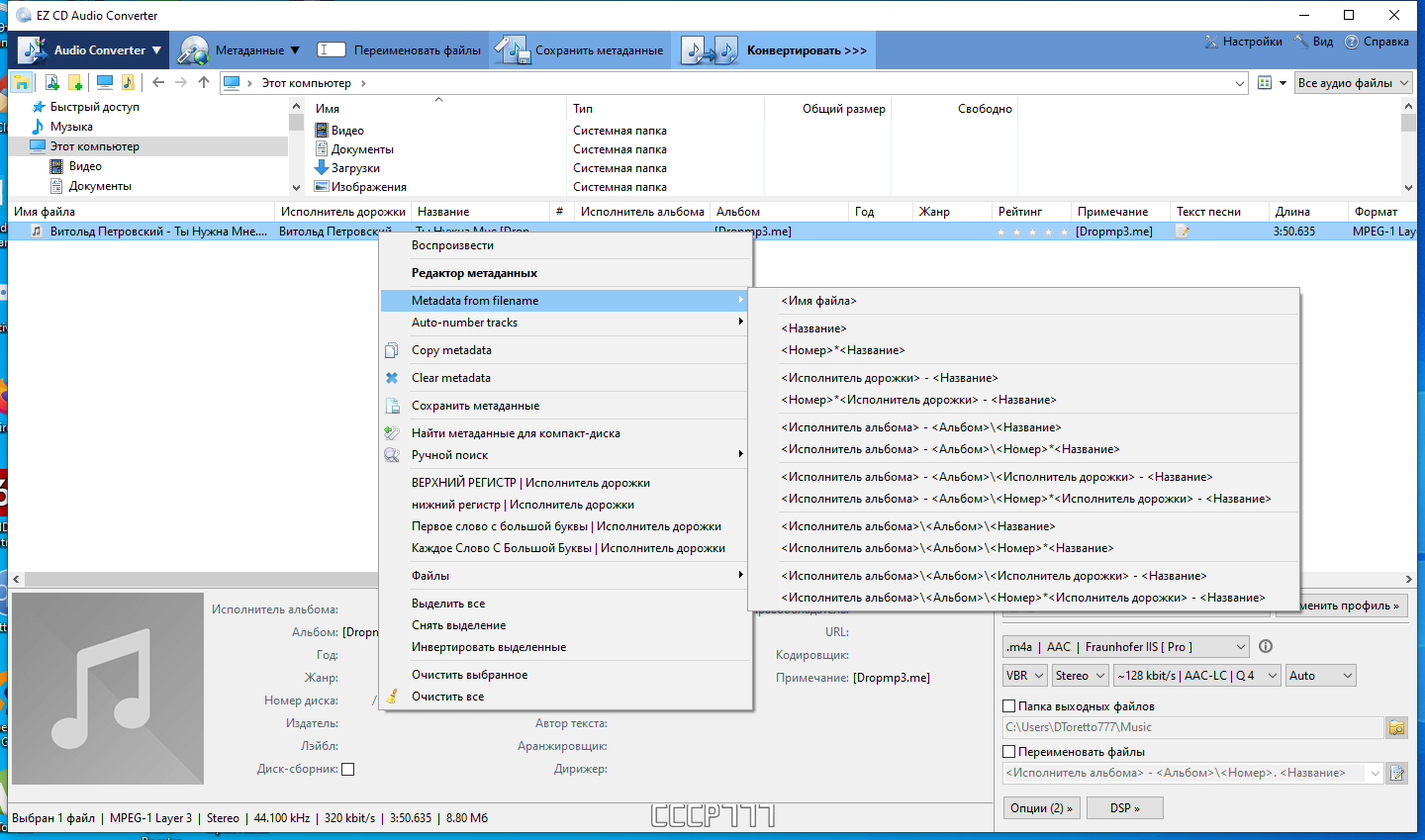Click the album cover art placeholder
The width and height of the screenshot is (1425, 840).
108,689
